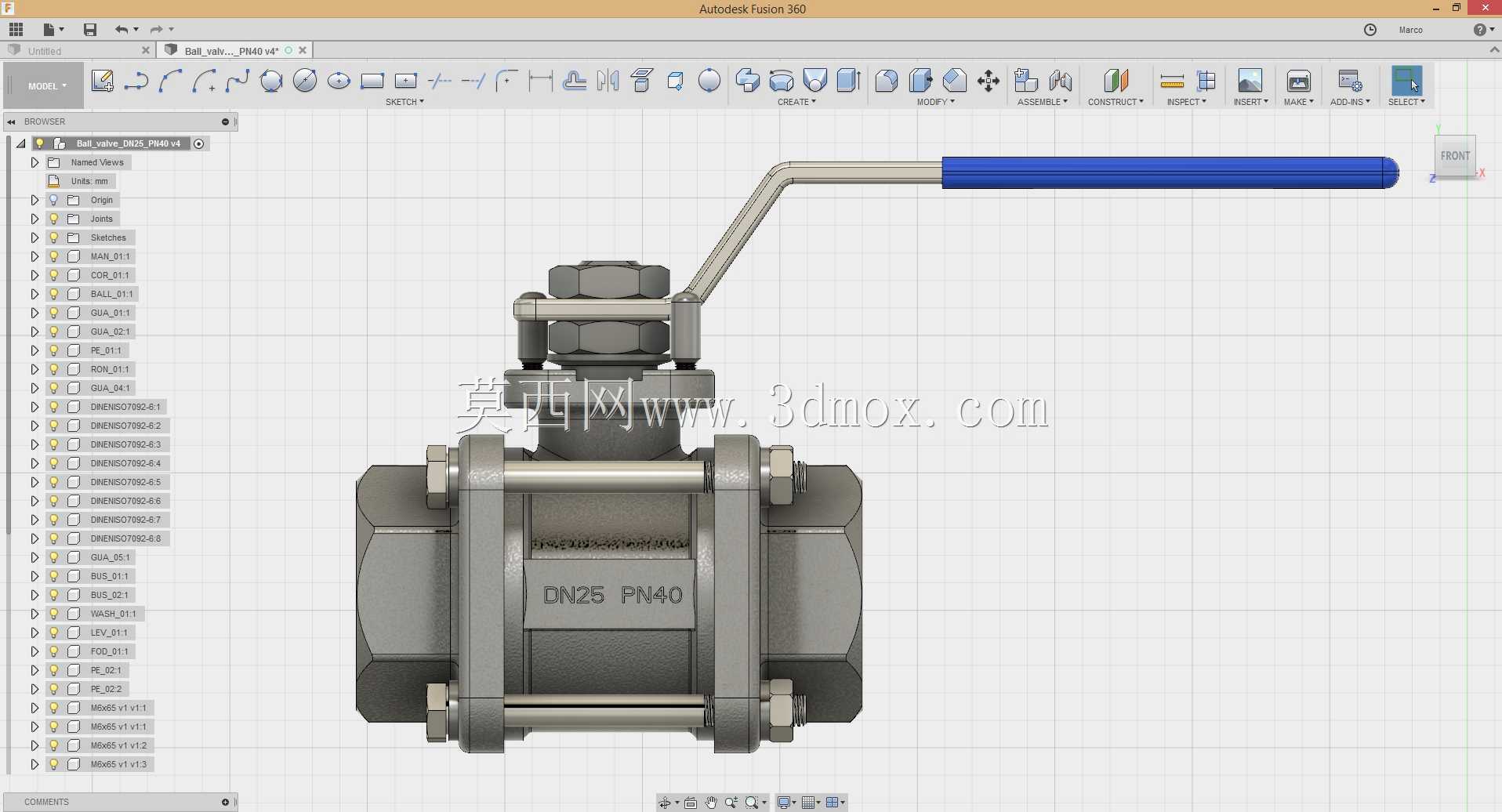
Task: Expand the GUA_01:1 component
Action: pos(34,313)
